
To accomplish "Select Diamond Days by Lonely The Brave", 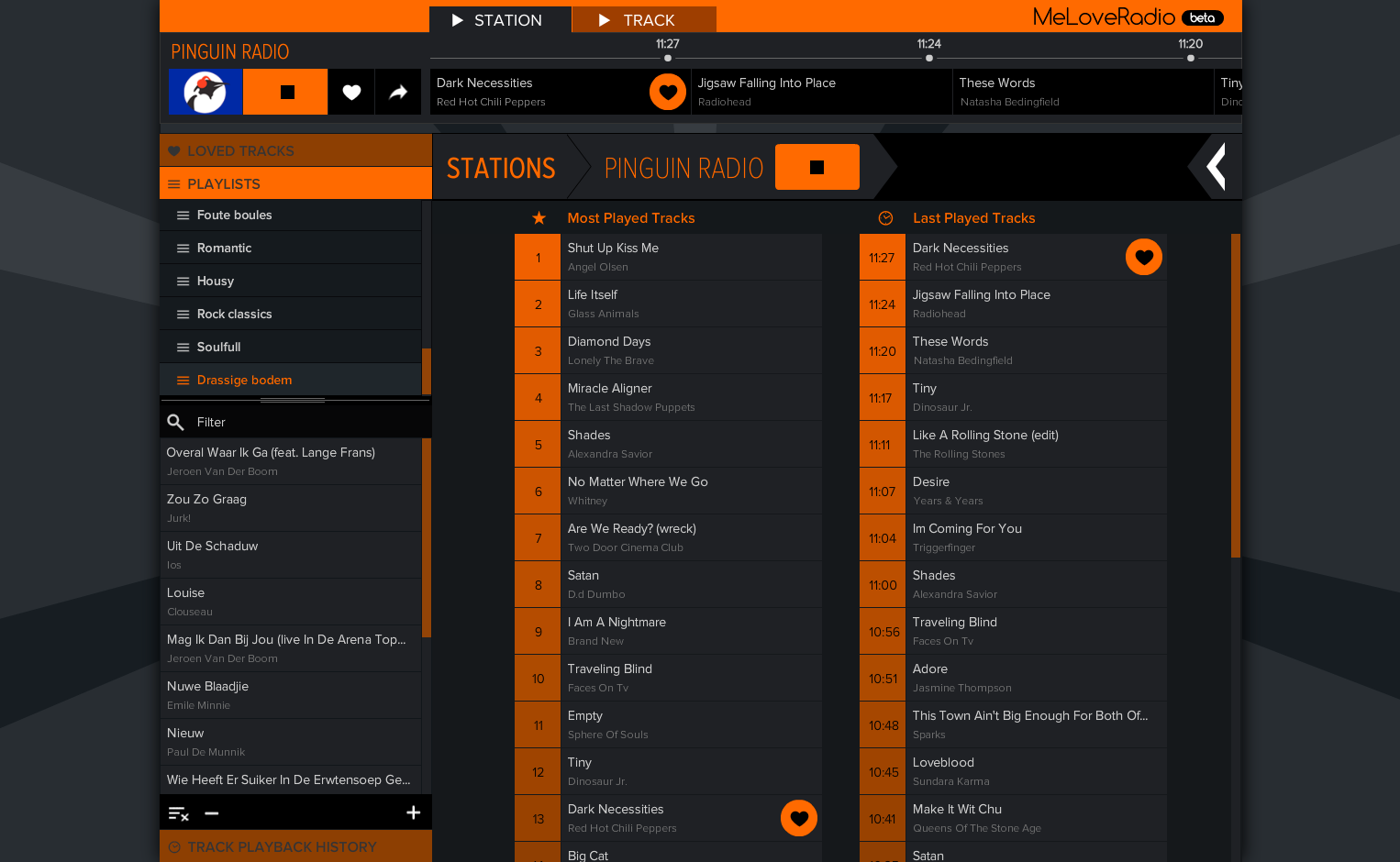I will pos(668,350).
